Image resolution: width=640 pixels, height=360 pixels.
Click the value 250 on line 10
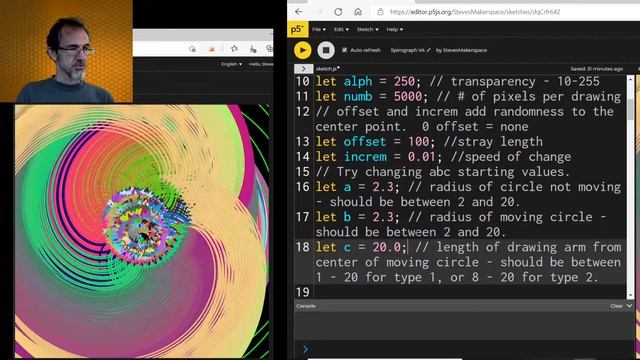404,81
